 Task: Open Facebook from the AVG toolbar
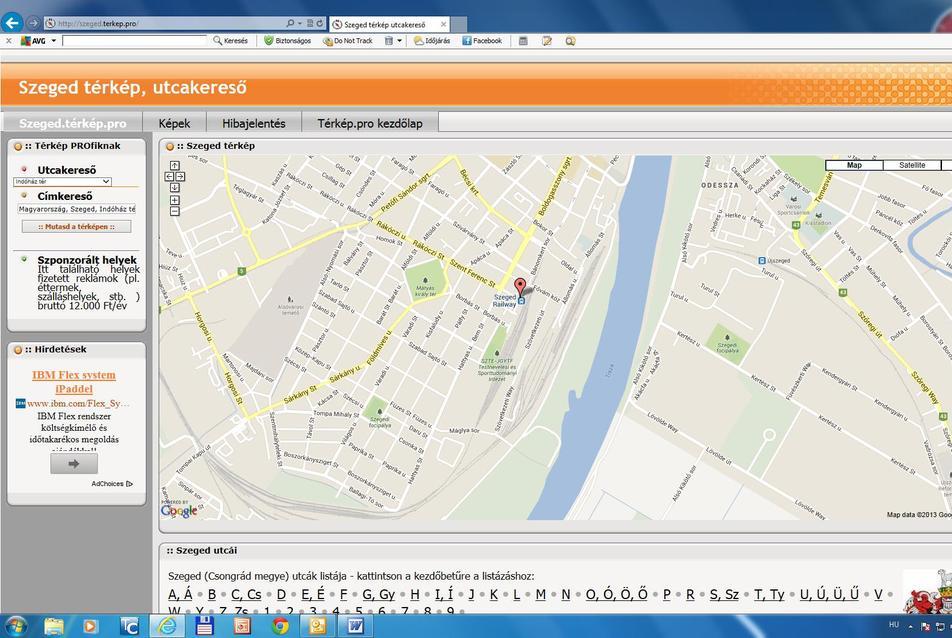[482, 41]
